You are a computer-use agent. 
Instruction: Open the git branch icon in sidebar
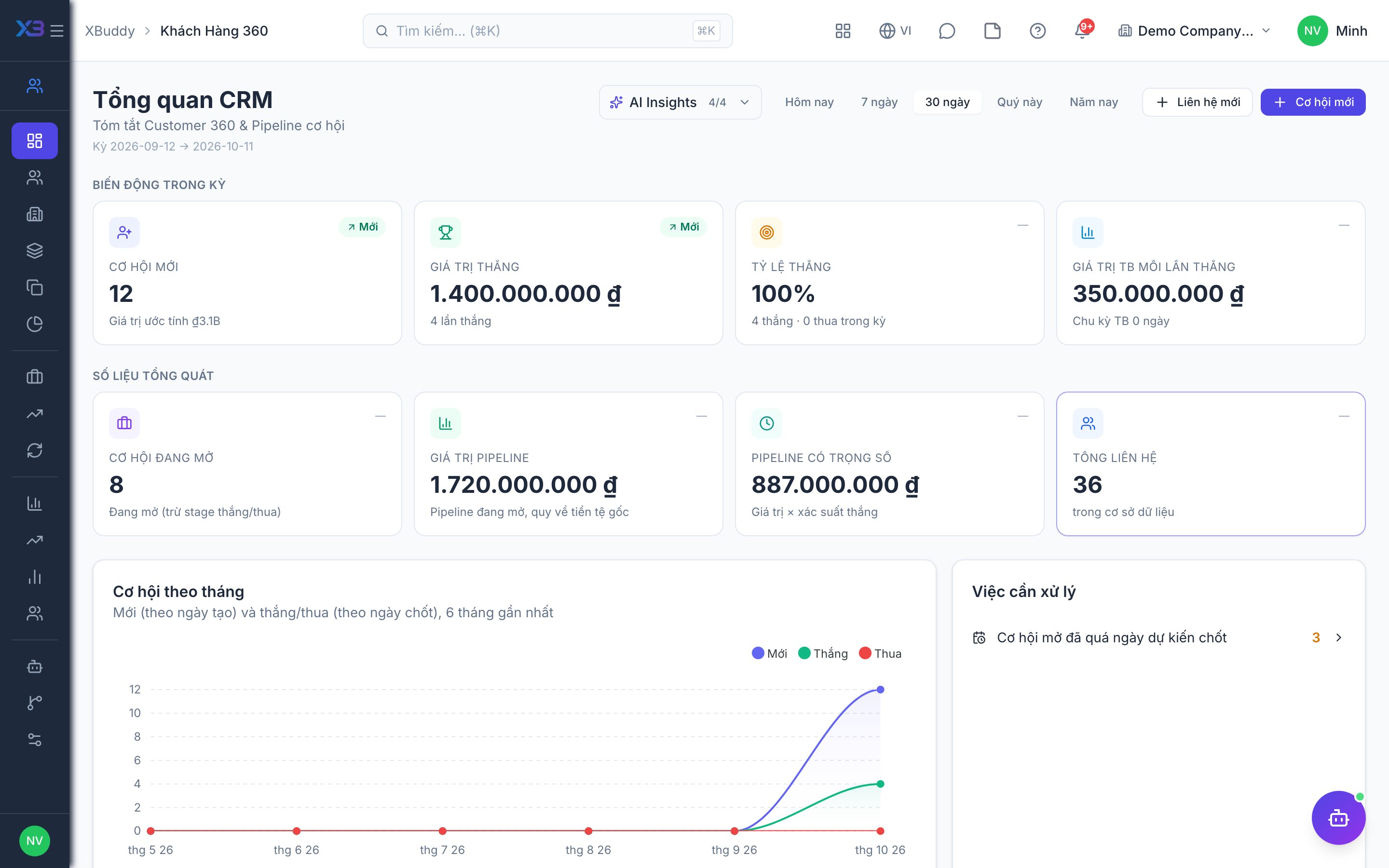pos(34,703)
